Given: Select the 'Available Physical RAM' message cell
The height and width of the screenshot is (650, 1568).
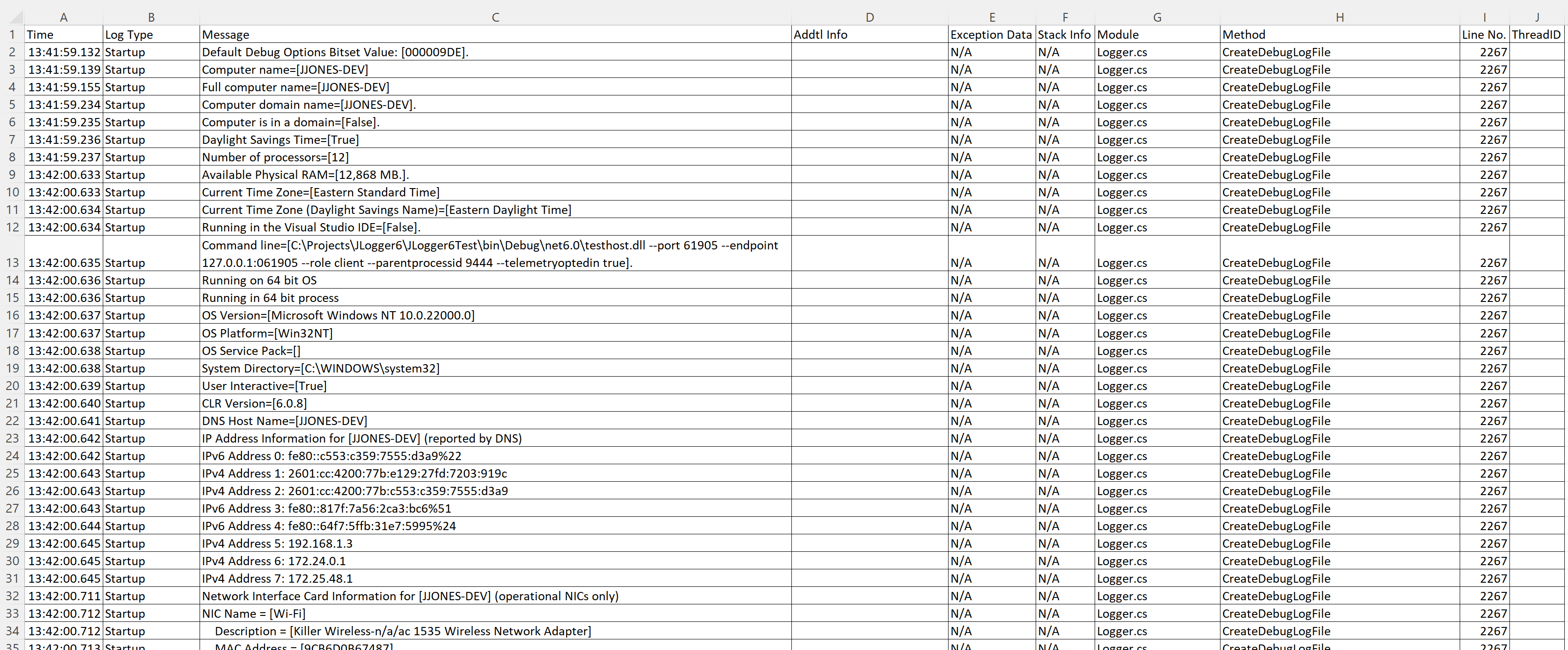Looking at the screenshot, I should (x=495, y=175).
